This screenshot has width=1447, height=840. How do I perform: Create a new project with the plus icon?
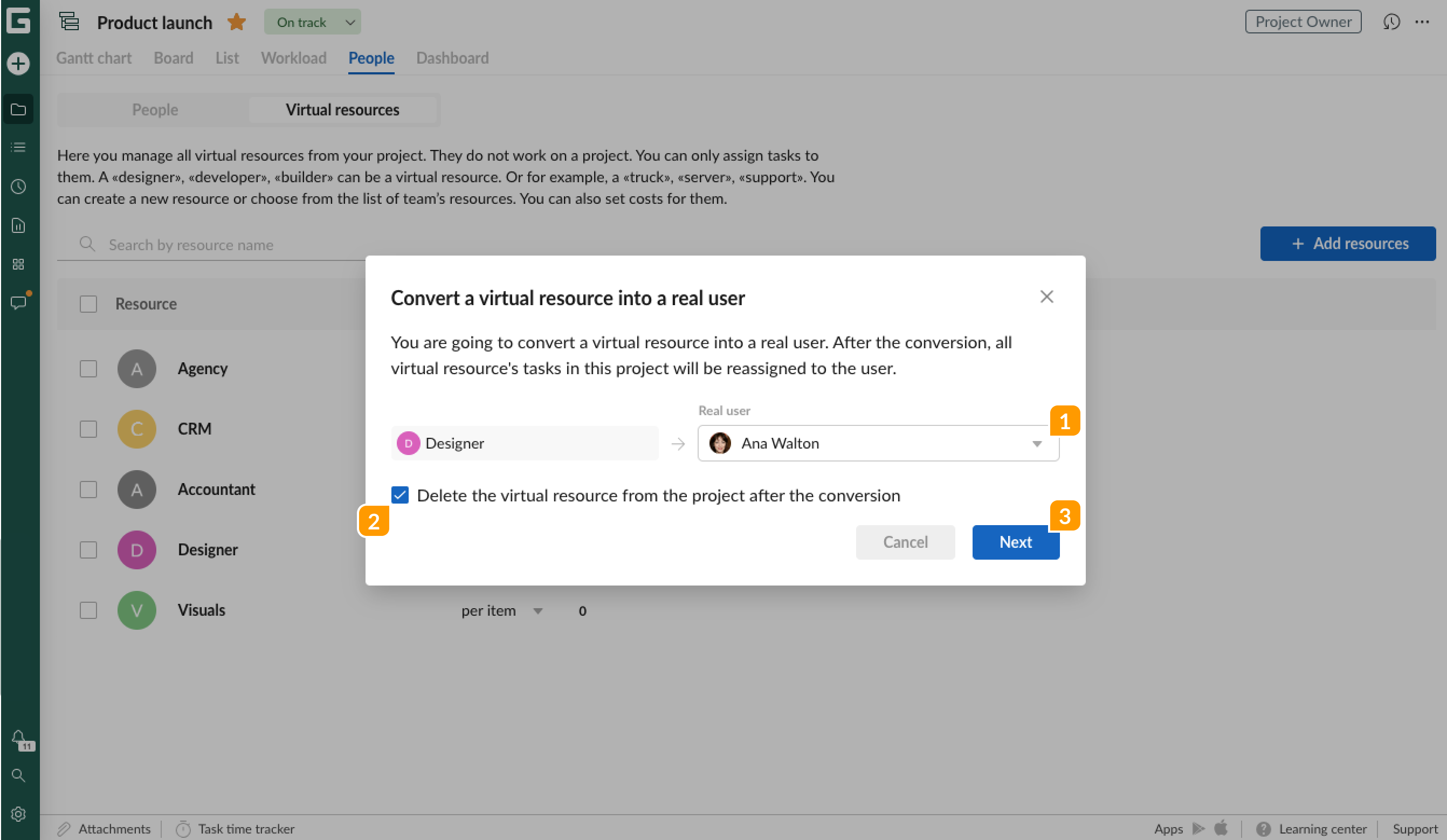click(19, 64)
